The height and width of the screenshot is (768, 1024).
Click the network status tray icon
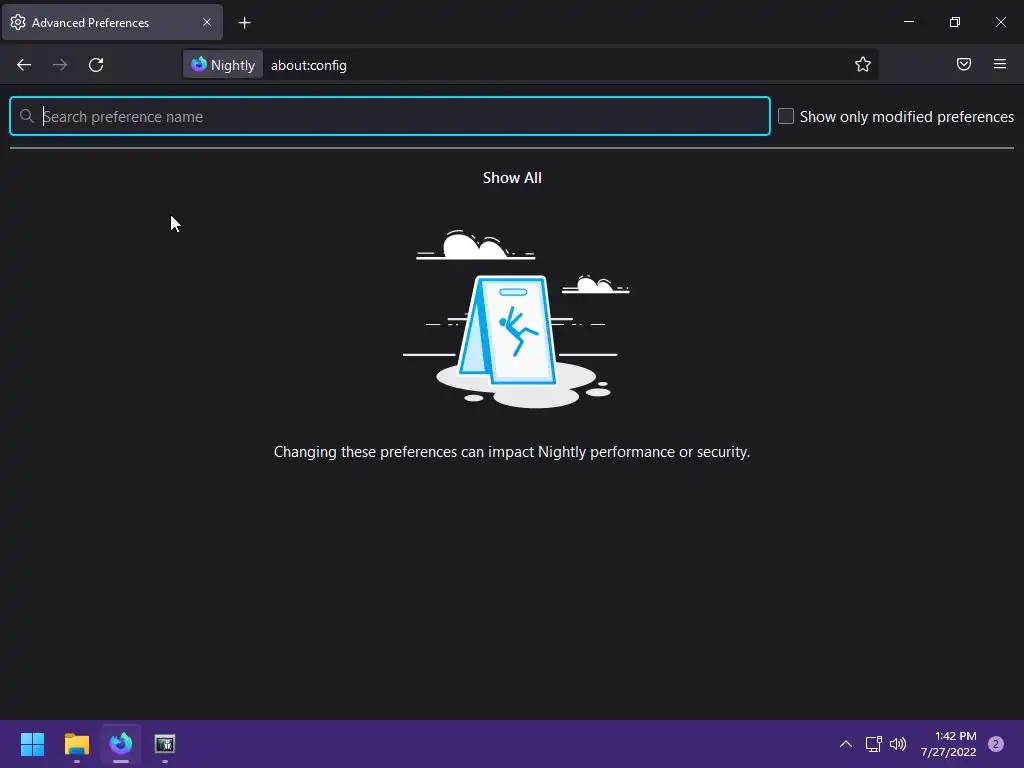[x=873, y=744]
